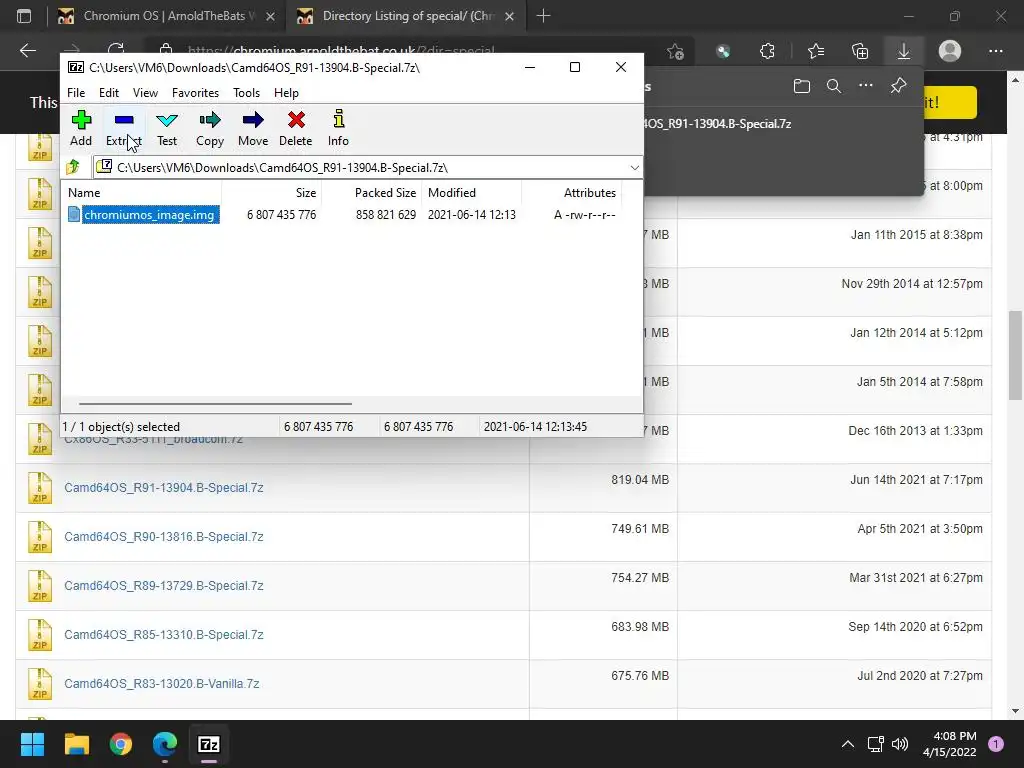Open the Camd64OS_R83-13020.B-Vanilla.7z download link

click(x=162, y=684)
